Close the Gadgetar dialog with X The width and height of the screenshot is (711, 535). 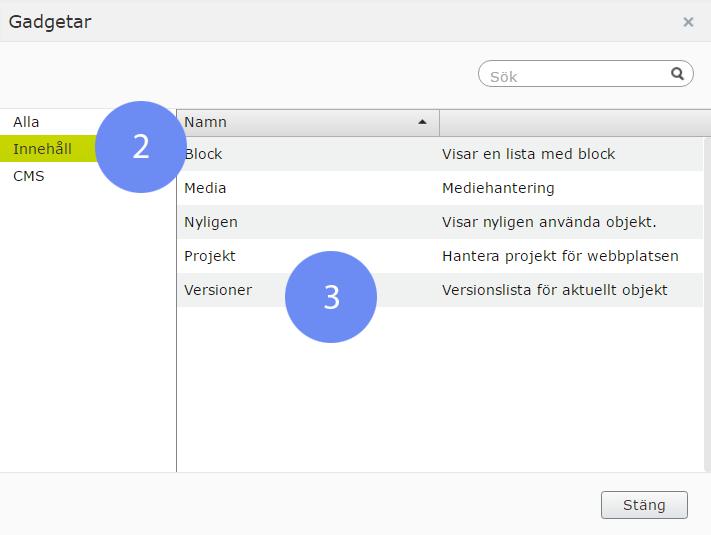pyautogui.click(x=688, y=22)
